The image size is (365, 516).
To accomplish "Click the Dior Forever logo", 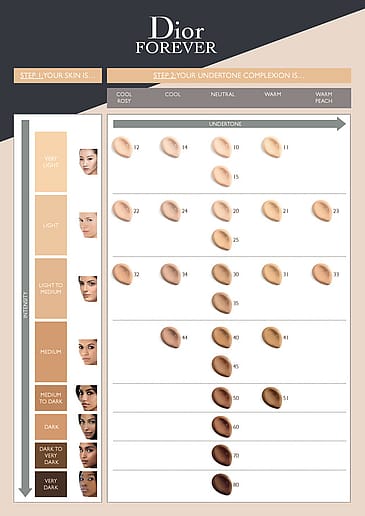I will (176, 35).
